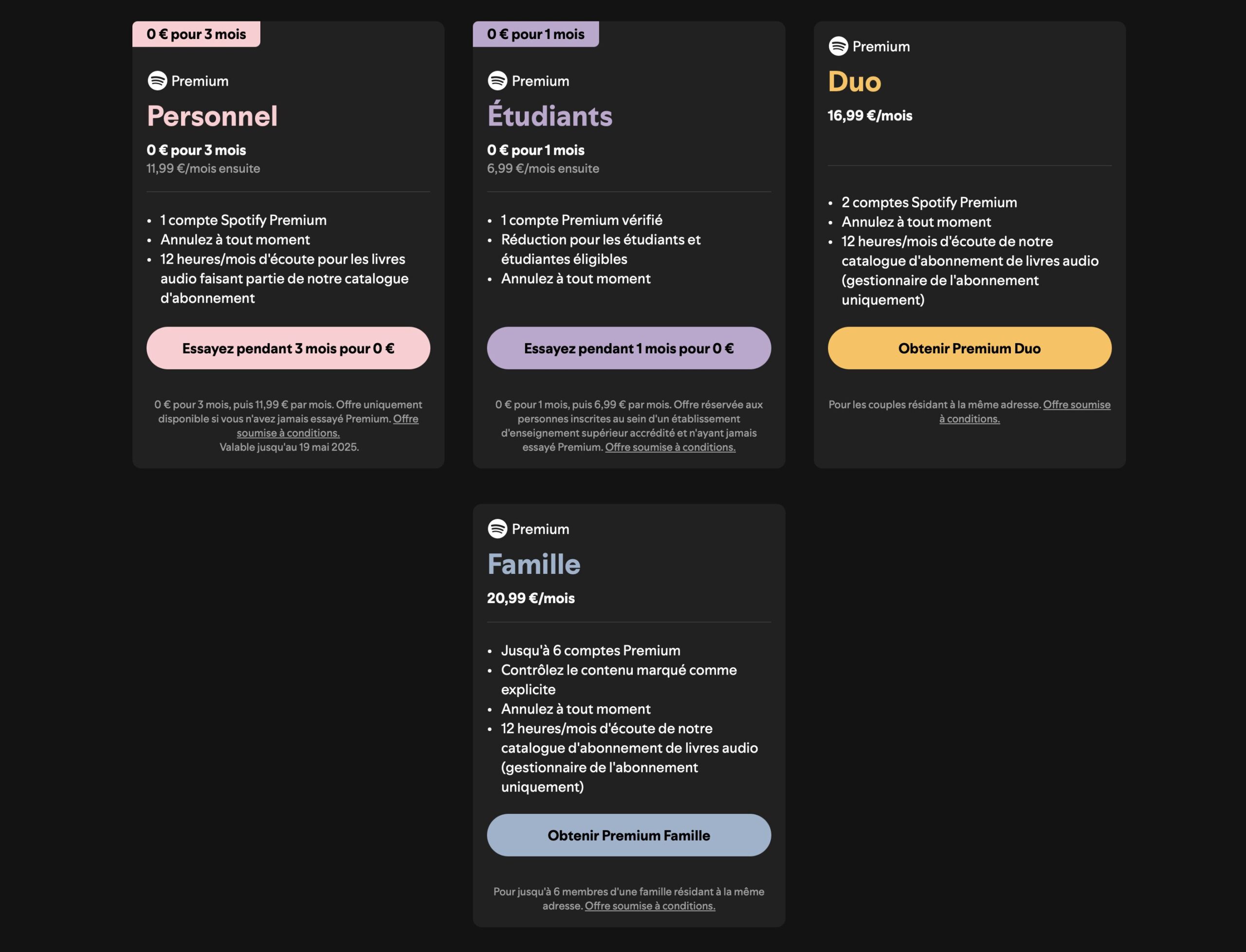Click the Étudiants plan title
The width and height of the screenshot is (1246, 952).
[x=550, y=115]
